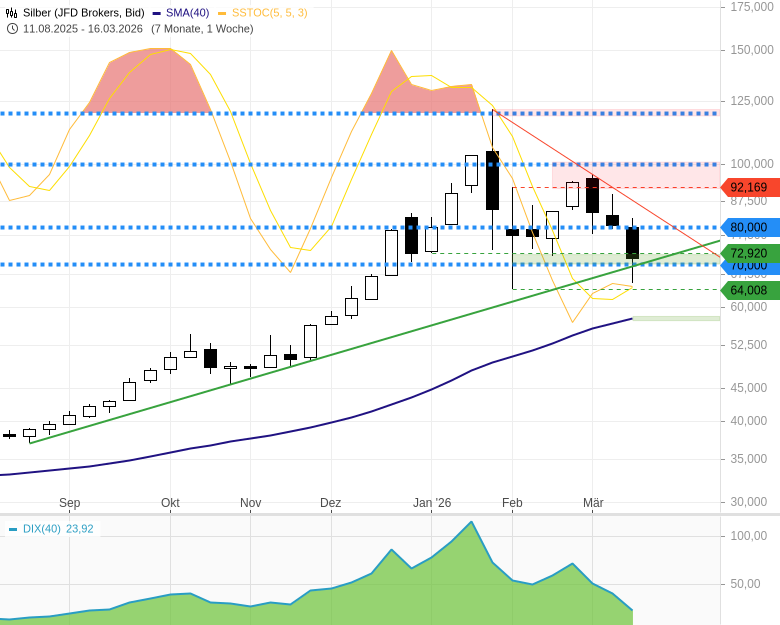Click the SMA(40) legend color marker
This screenshot has height=625, width=780.
point(157,13)
